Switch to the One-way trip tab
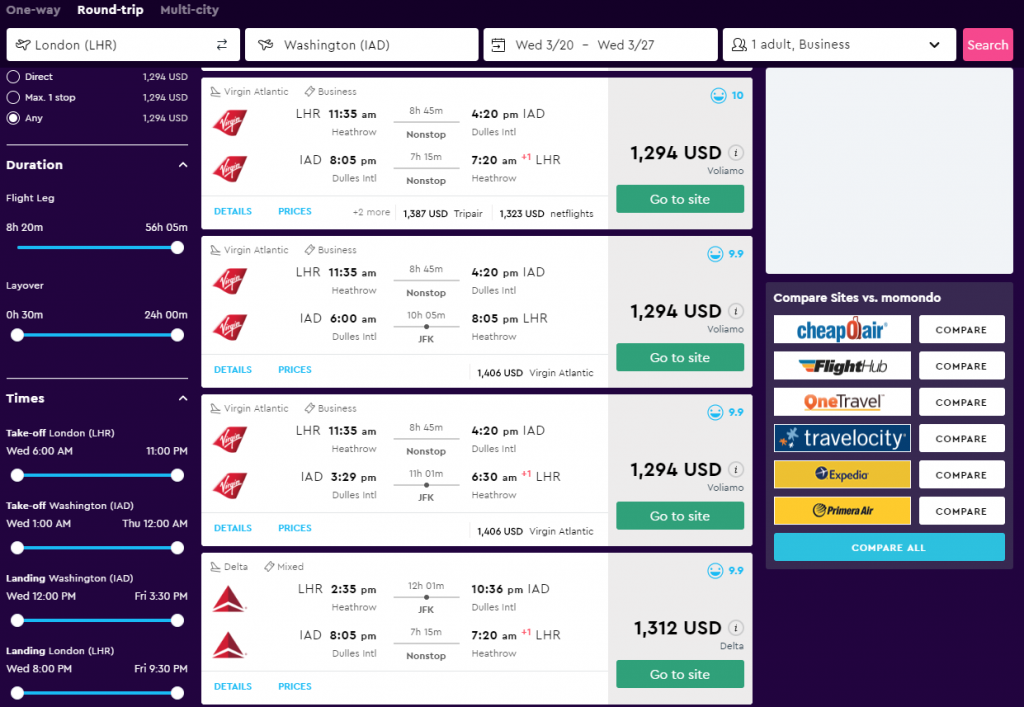1024x707 pixels. pos(33,10)
